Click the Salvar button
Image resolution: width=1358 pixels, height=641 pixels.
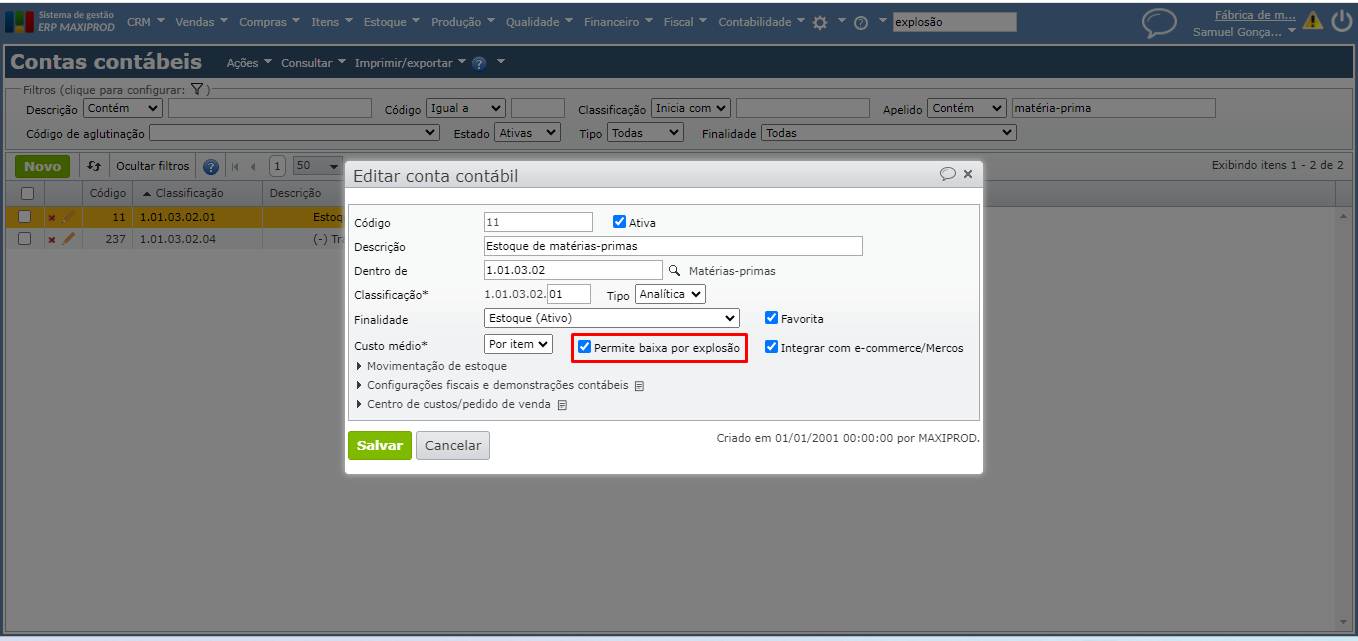[380, 445]
